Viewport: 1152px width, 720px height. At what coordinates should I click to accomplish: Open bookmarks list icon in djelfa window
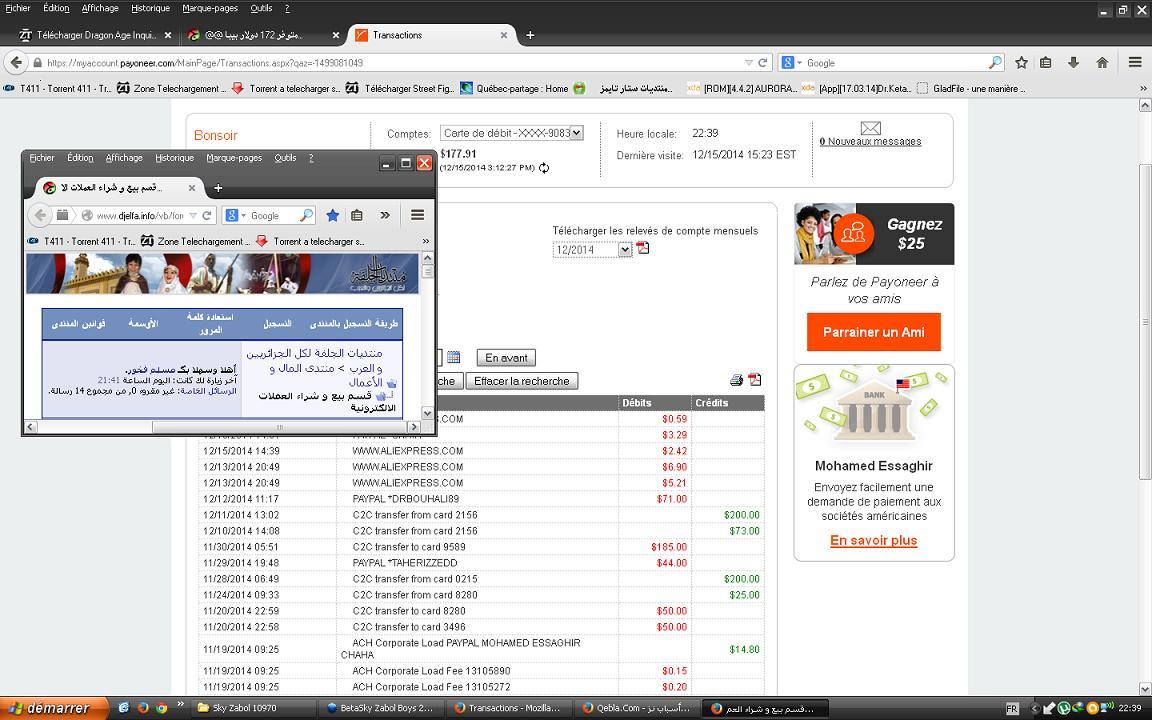357,215
